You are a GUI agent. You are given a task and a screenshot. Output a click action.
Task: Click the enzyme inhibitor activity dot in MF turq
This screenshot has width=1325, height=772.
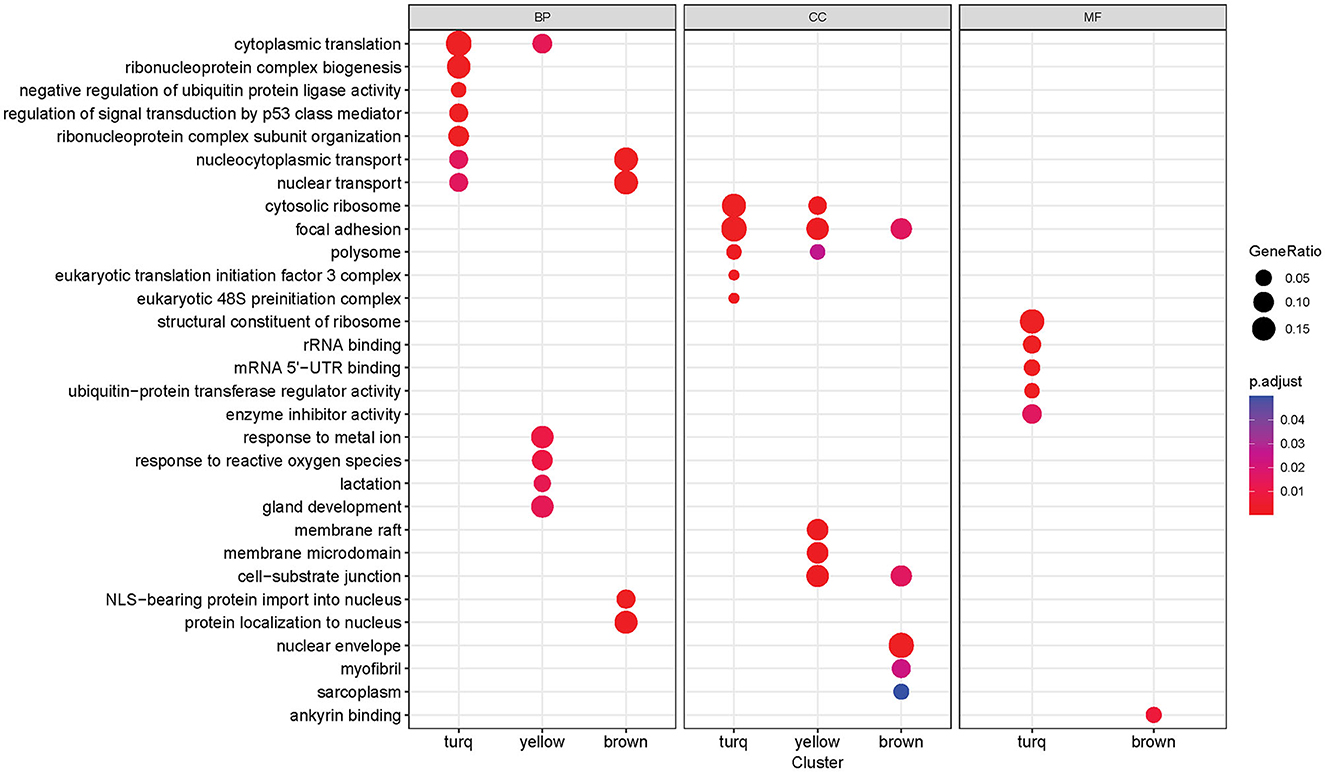coord(1032,414)
